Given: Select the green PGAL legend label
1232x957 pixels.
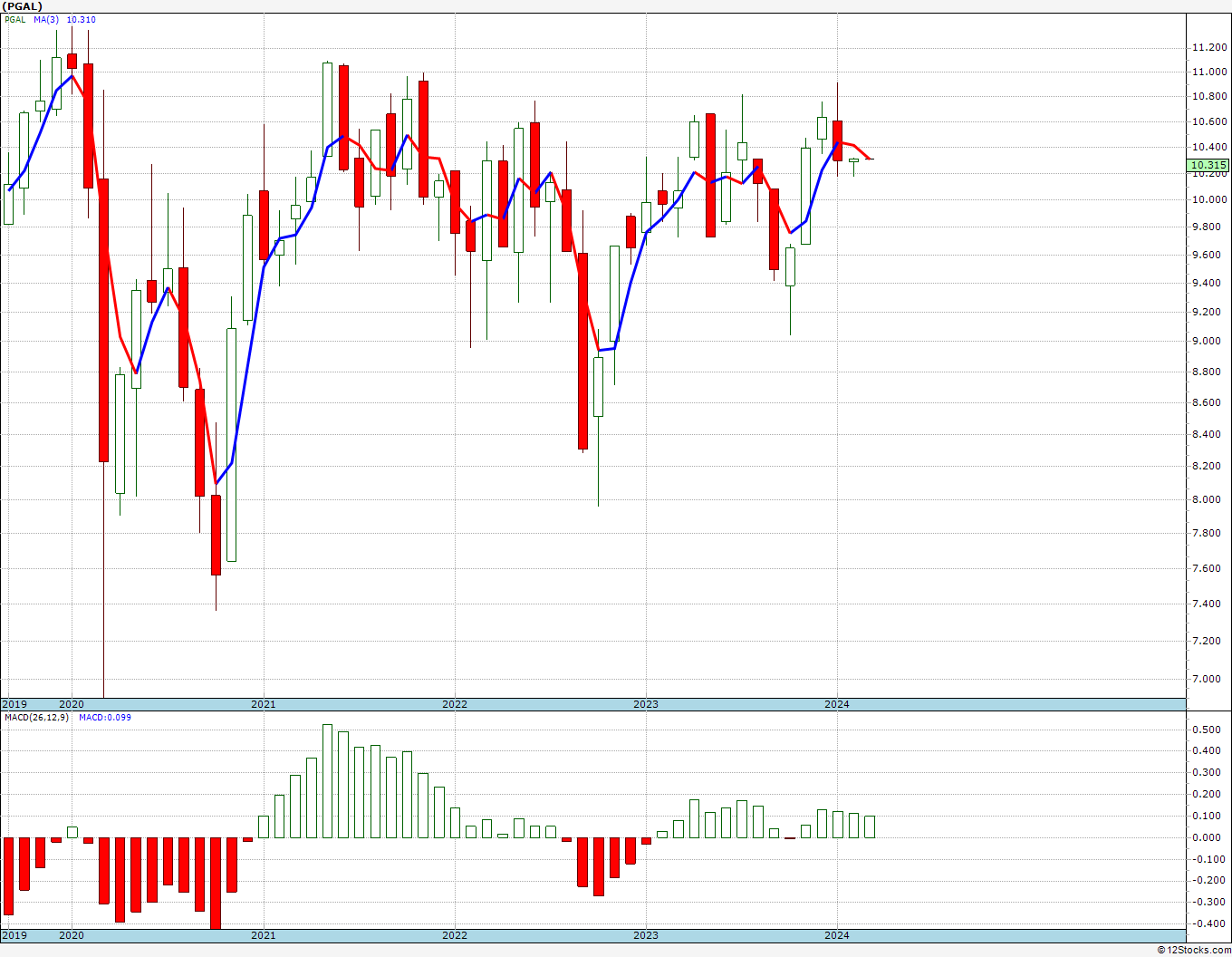Looking at the screenshot, I should (x=15, y=20).
